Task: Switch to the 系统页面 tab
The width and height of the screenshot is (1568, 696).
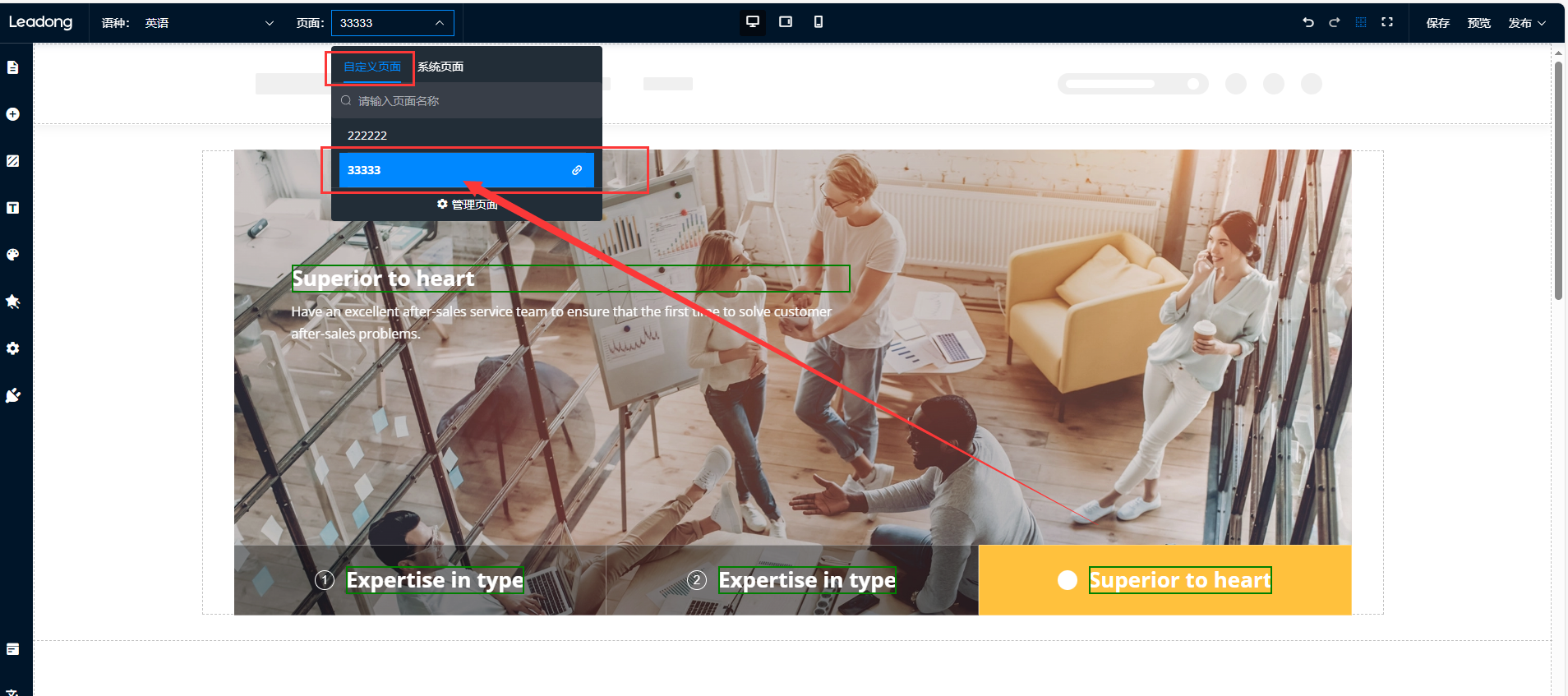Action: 440,67
